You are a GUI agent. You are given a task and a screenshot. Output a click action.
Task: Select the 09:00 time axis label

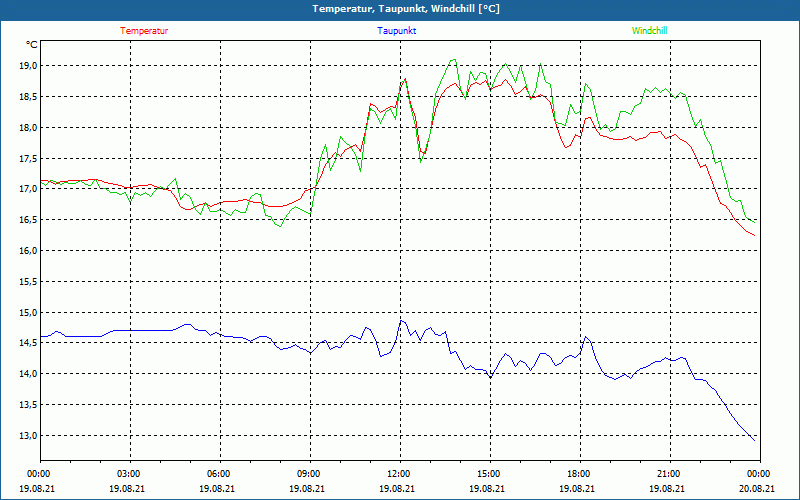tap(309, 474)
